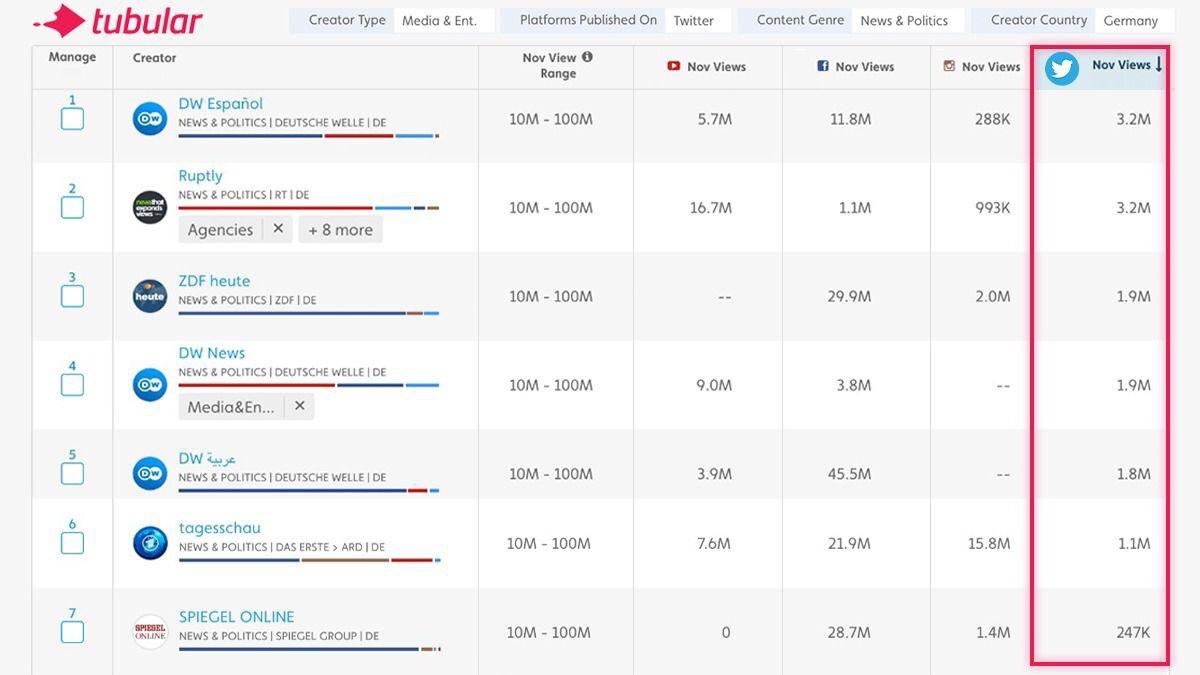
Task: Tick the checkbox for SPIEGEL ONLINE
Action: [72, 632]
